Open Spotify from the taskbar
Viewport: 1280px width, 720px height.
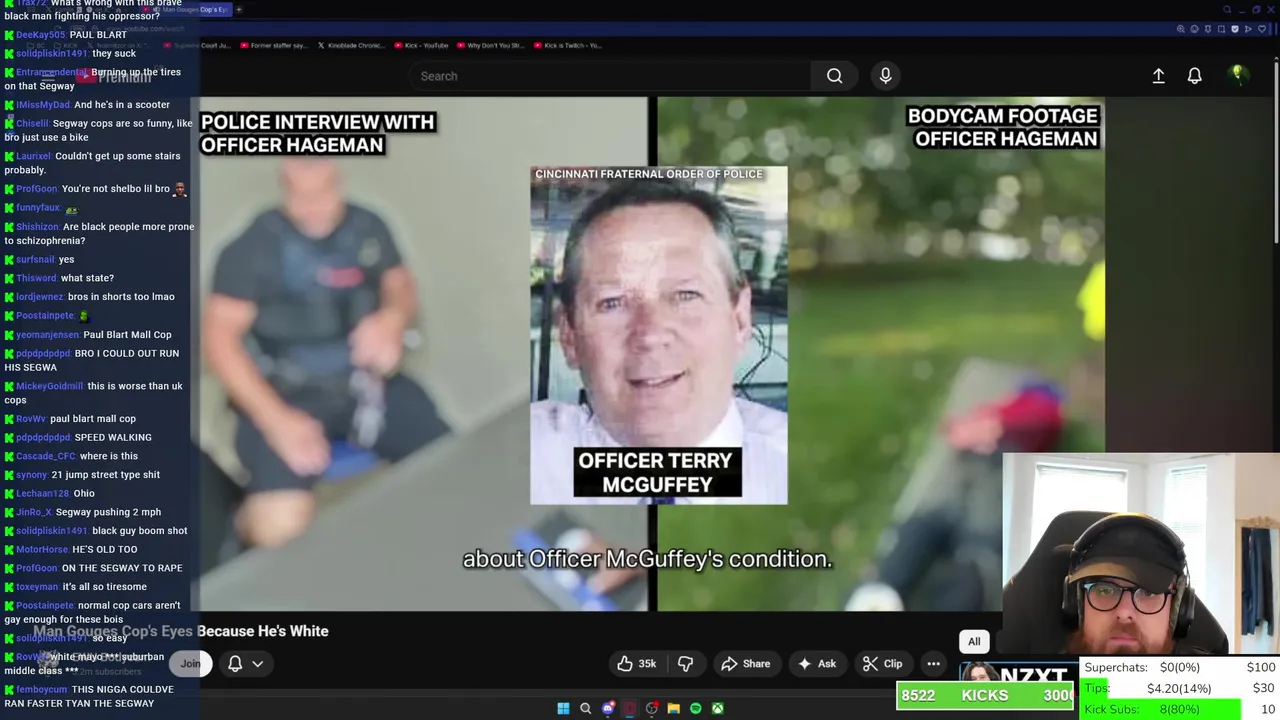[696, 708]
